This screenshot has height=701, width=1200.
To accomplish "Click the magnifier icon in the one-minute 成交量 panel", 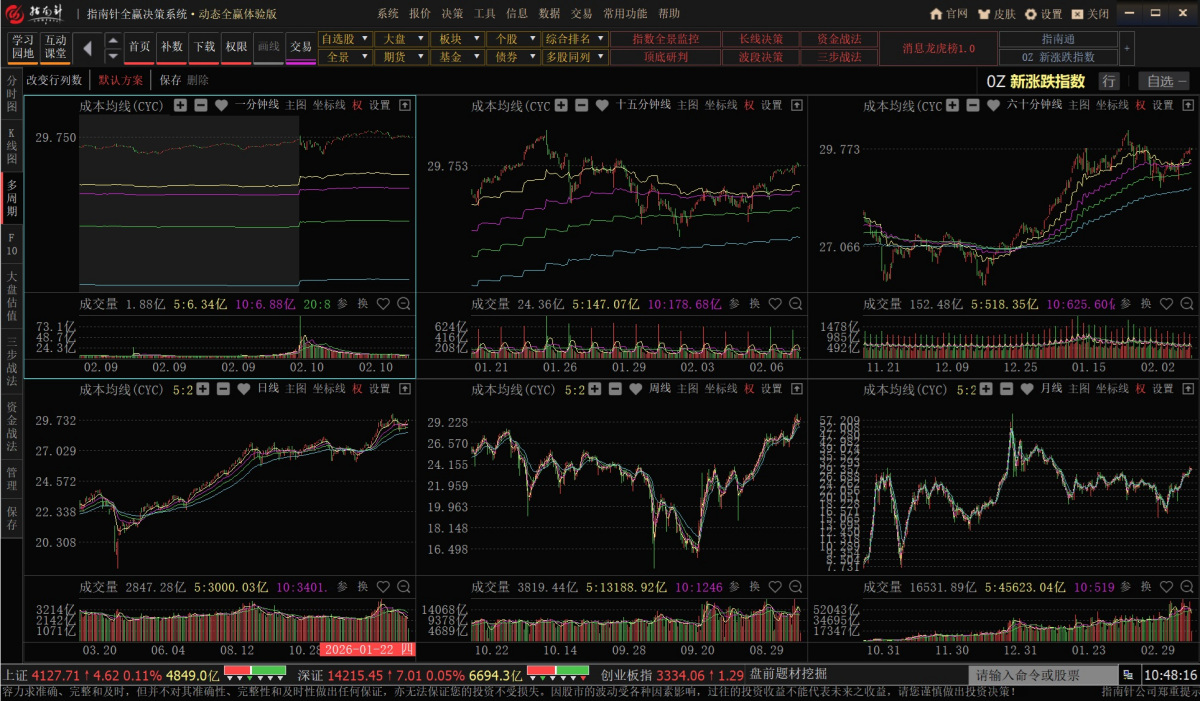I will 404,304.
